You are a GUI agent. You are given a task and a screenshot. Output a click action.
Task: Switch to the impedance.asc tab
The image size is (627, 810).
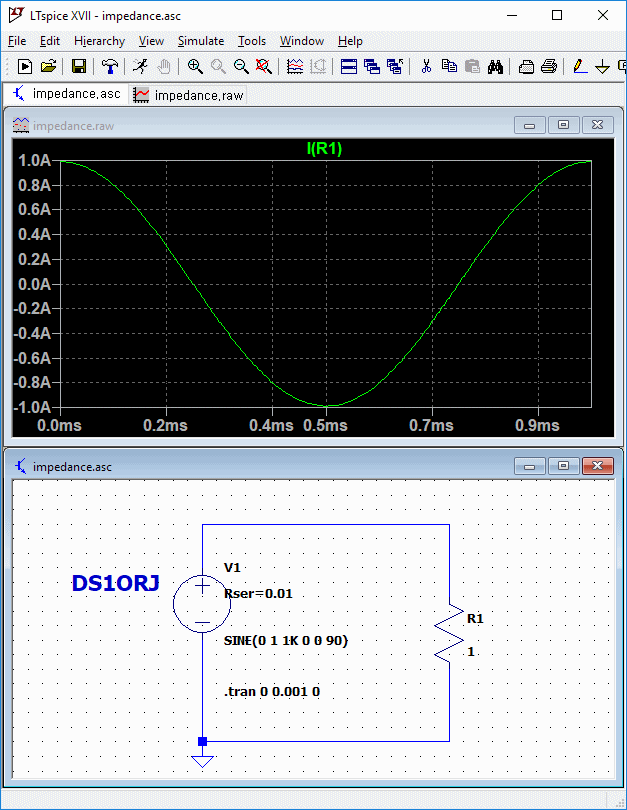click(x=66, y=94)
